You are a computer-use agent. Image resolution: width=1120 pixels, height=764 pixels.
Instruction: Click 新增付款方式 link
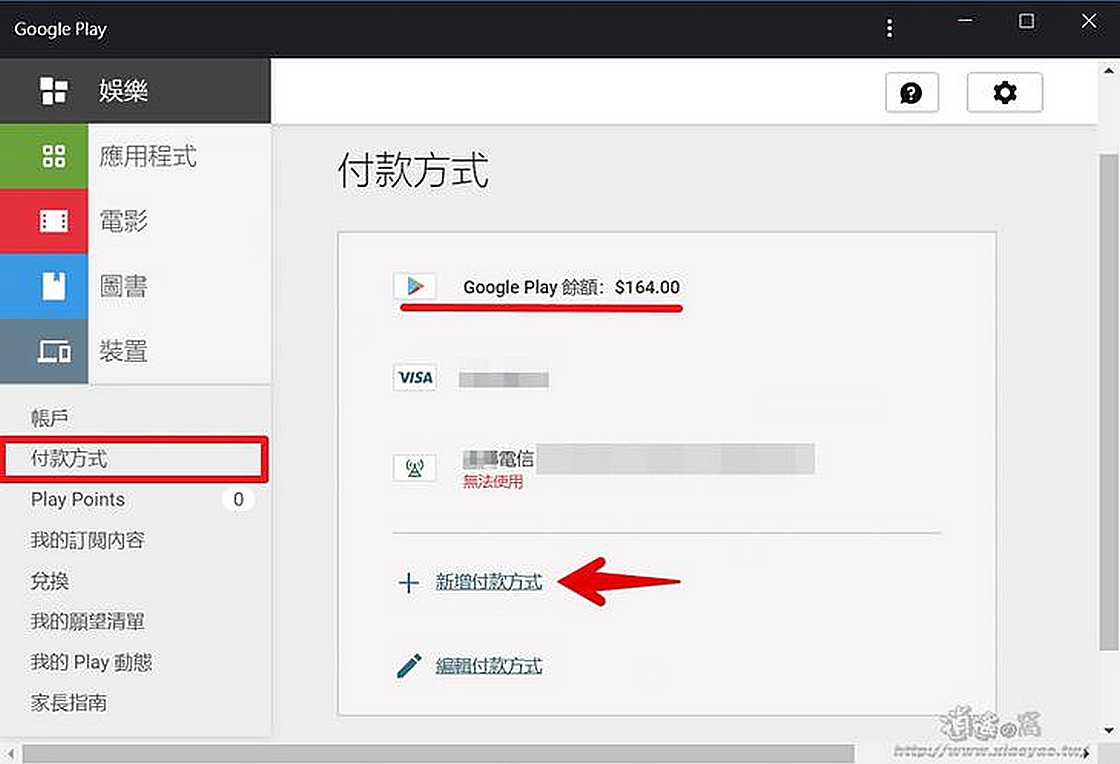click(x=489, y=583)
